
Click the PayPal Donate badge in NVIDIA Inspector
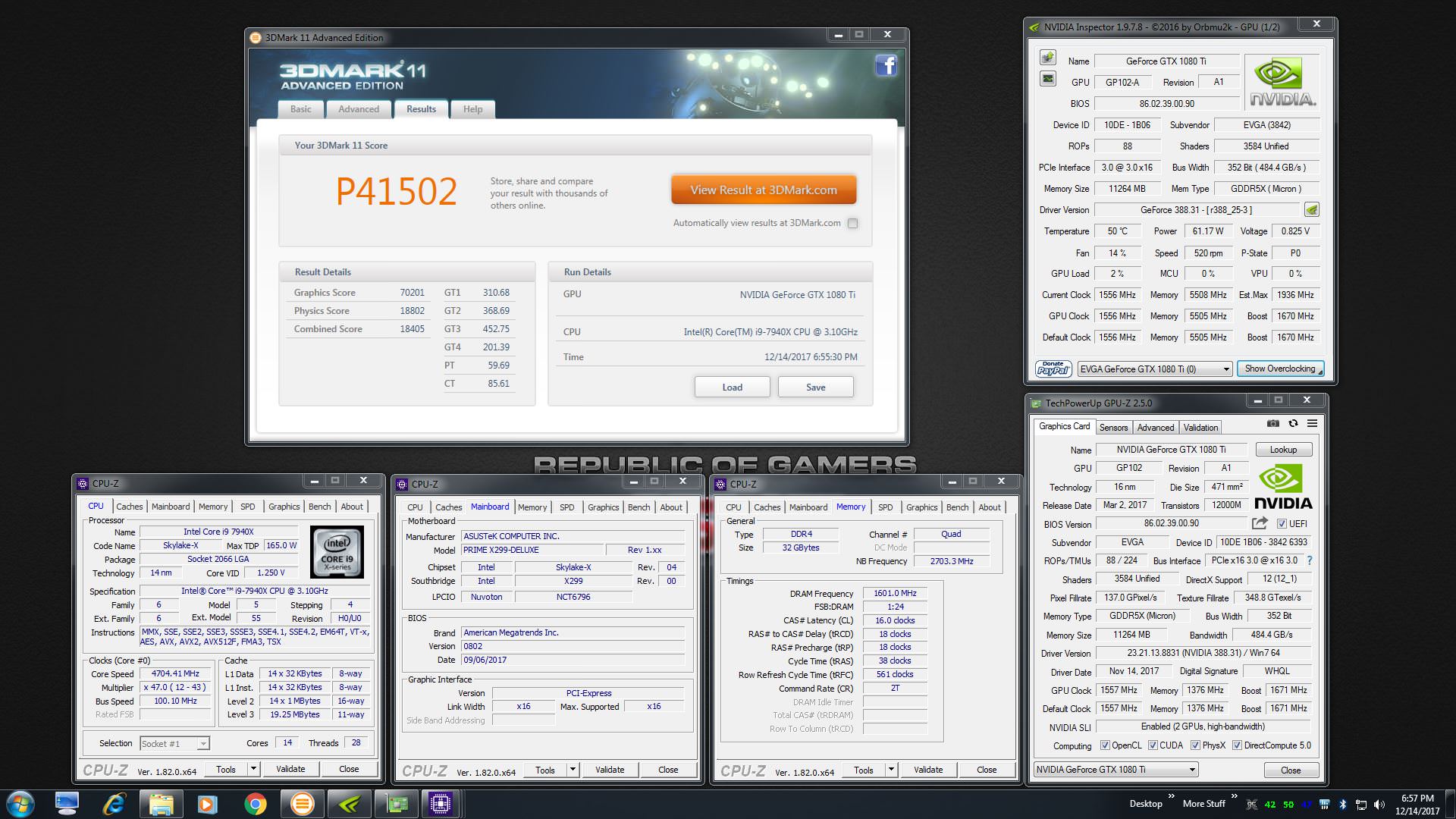(1053, 369)
